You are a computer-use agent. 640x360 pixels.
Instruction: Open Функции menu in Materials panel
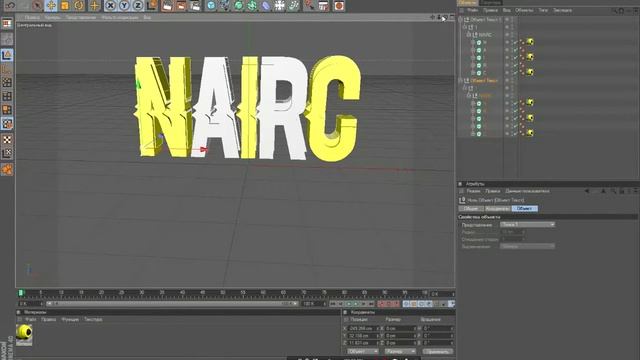point(70,319)
